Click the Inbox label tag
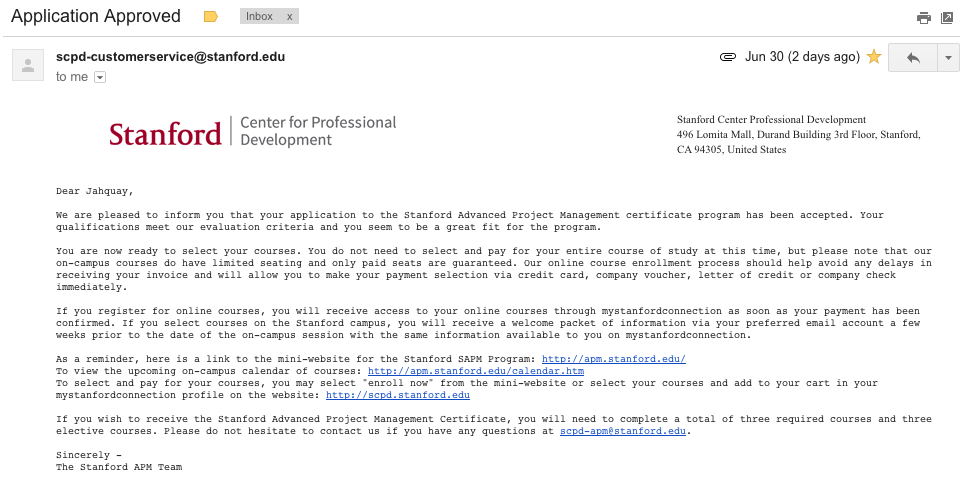 tap(259, 17)
